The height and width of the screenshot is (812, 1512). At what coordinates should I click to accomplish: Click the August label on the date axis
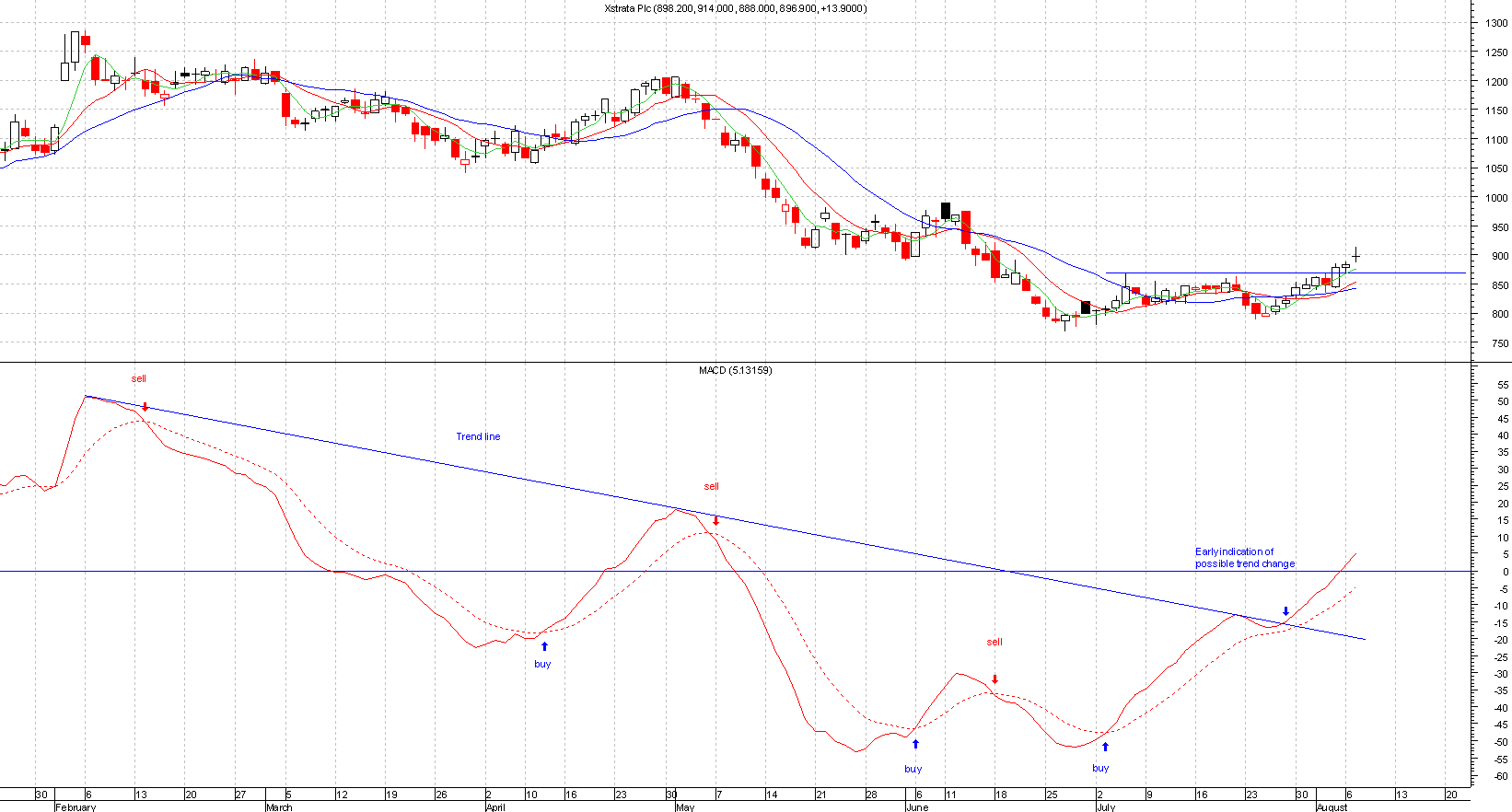[x=1332, y=807]
